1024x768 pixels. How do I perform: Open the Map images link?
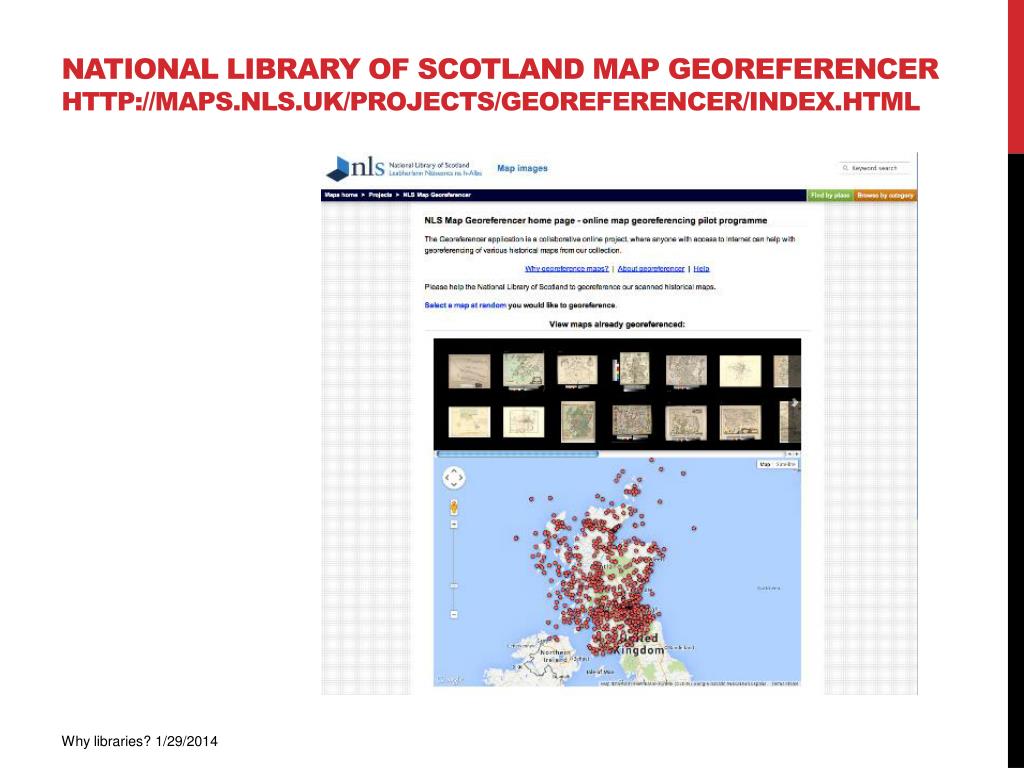[522, 168]
